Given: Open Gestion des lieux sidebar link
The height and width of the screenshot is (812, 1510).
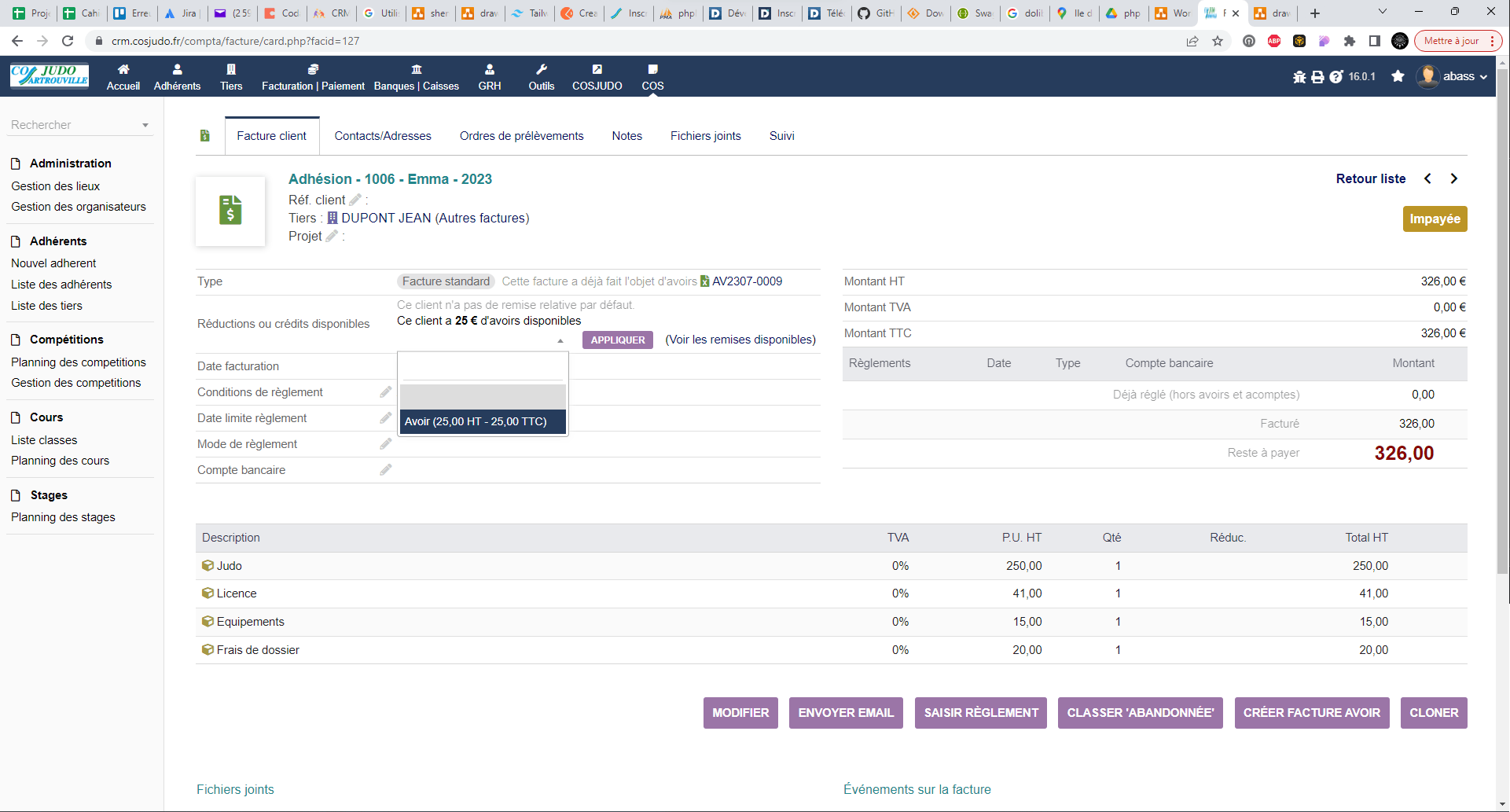Looking at the screenshot, I should [x=56, y=186].
